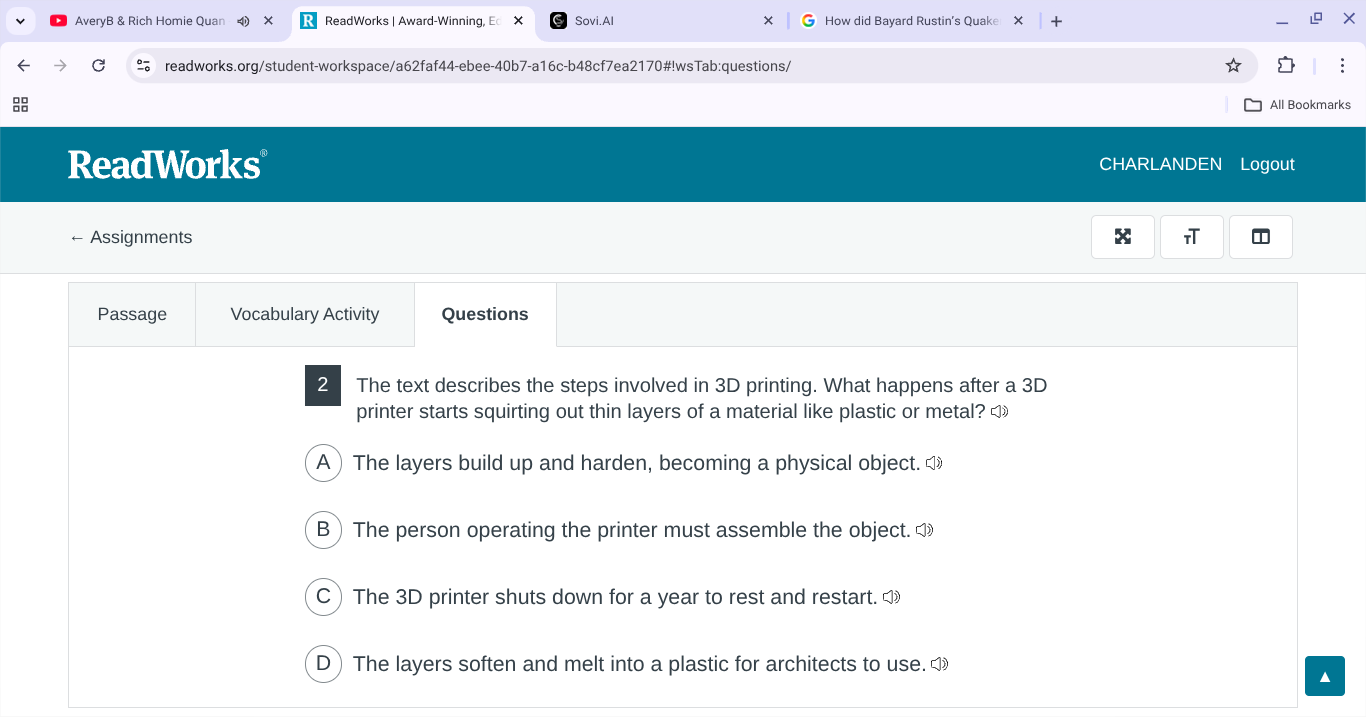Select answer choice A radio circle
The height and width of the screenshot is (717, 1366).
click(322, 463)
